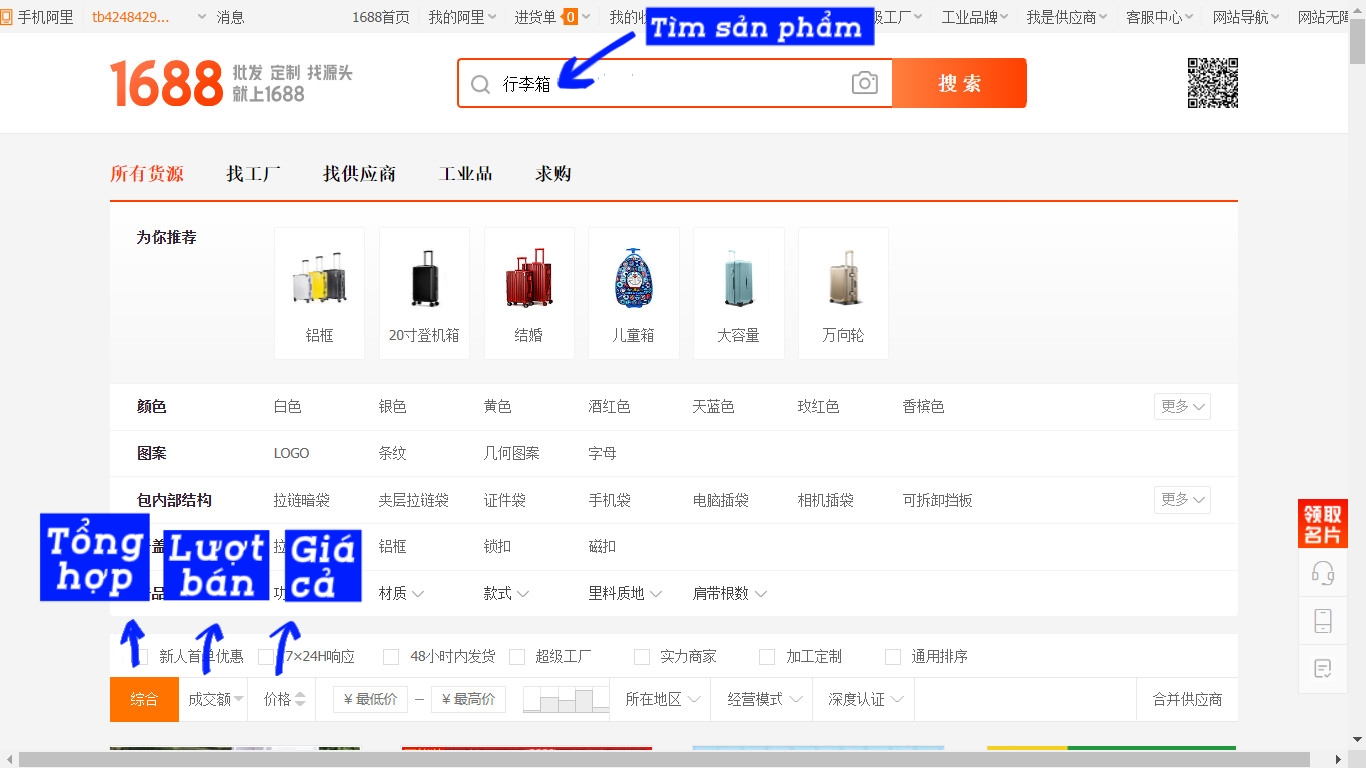Image resolution: width=1366 pixels, height=768 pixels.
Task: Open the 大容量 thumbnail
Action: (x=738, y=293)
